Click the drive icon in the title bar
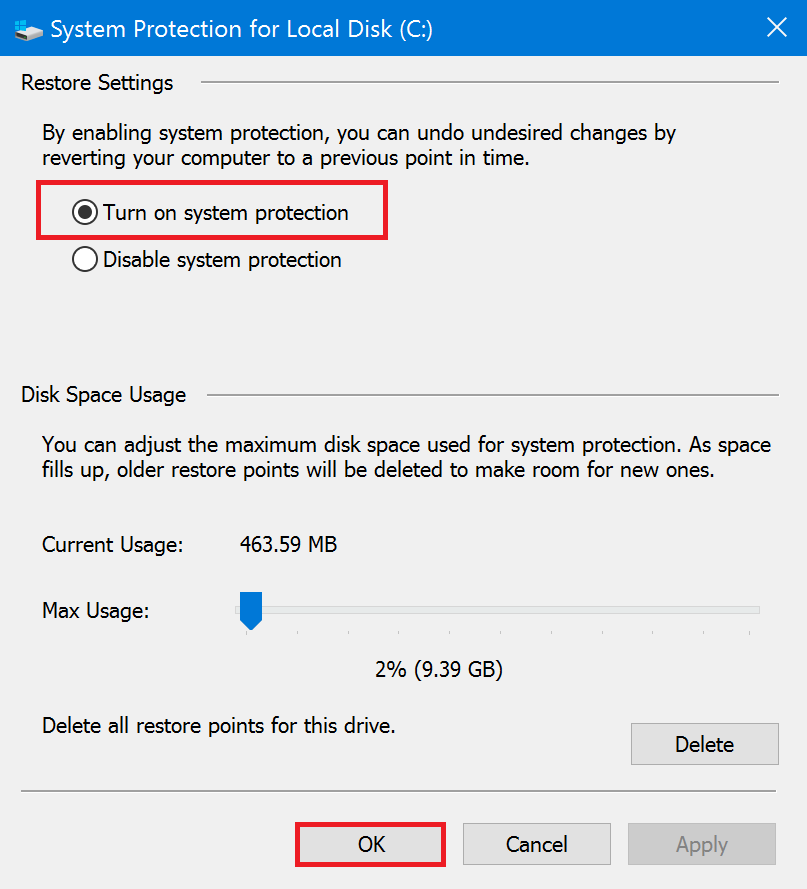This screenshot has width=807, height=889. (29, 29)
